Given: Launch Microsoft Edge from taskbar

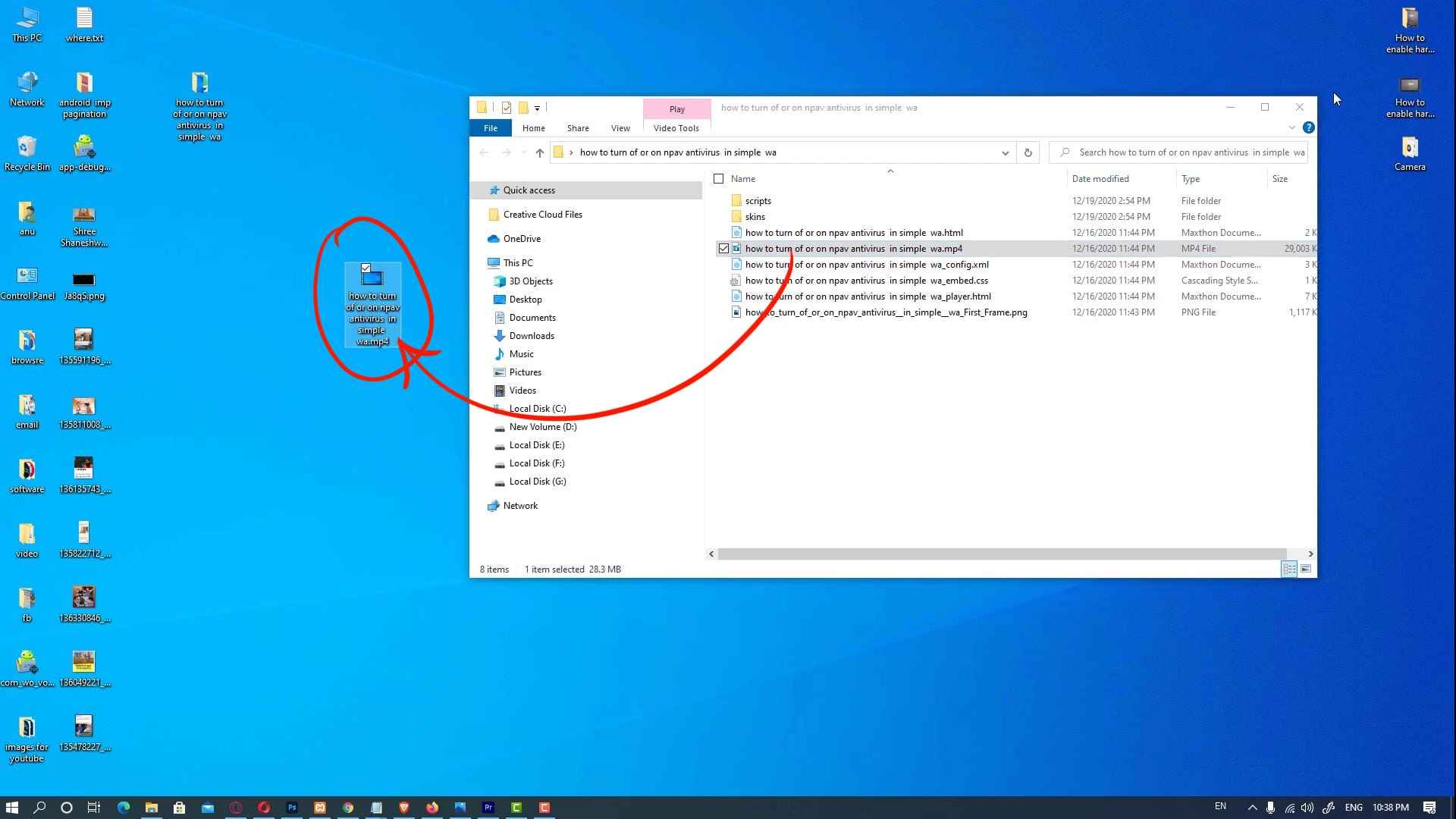Looking at the screenshot, I should coord(123,808).
